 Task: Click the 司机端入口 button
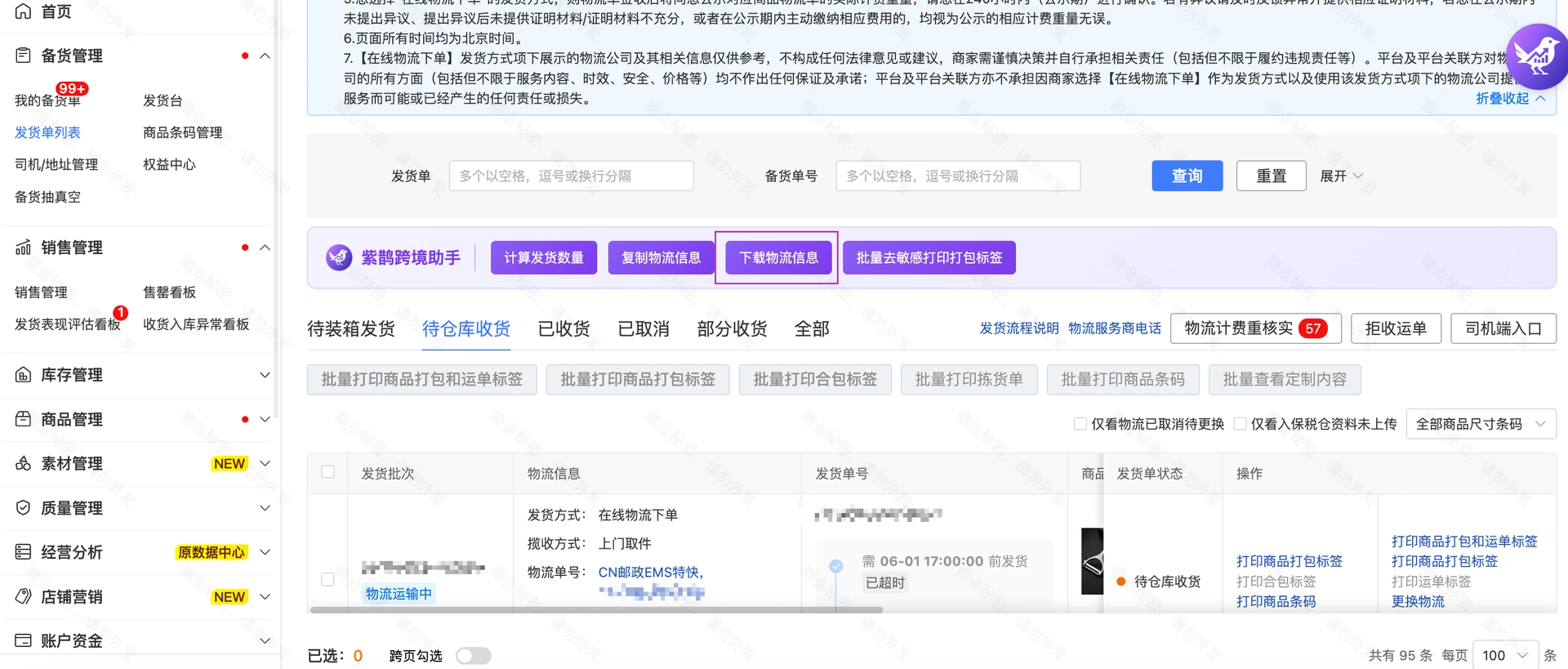click(x=1503, y=328)
